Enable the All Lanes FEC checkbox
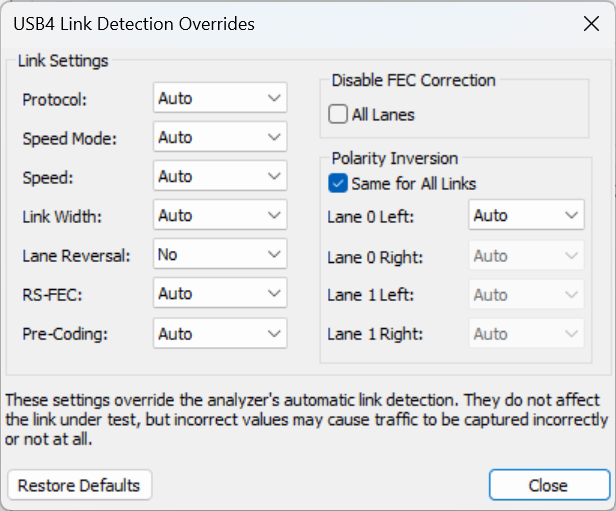The image size is (616, 511). (x=338, y=114)
